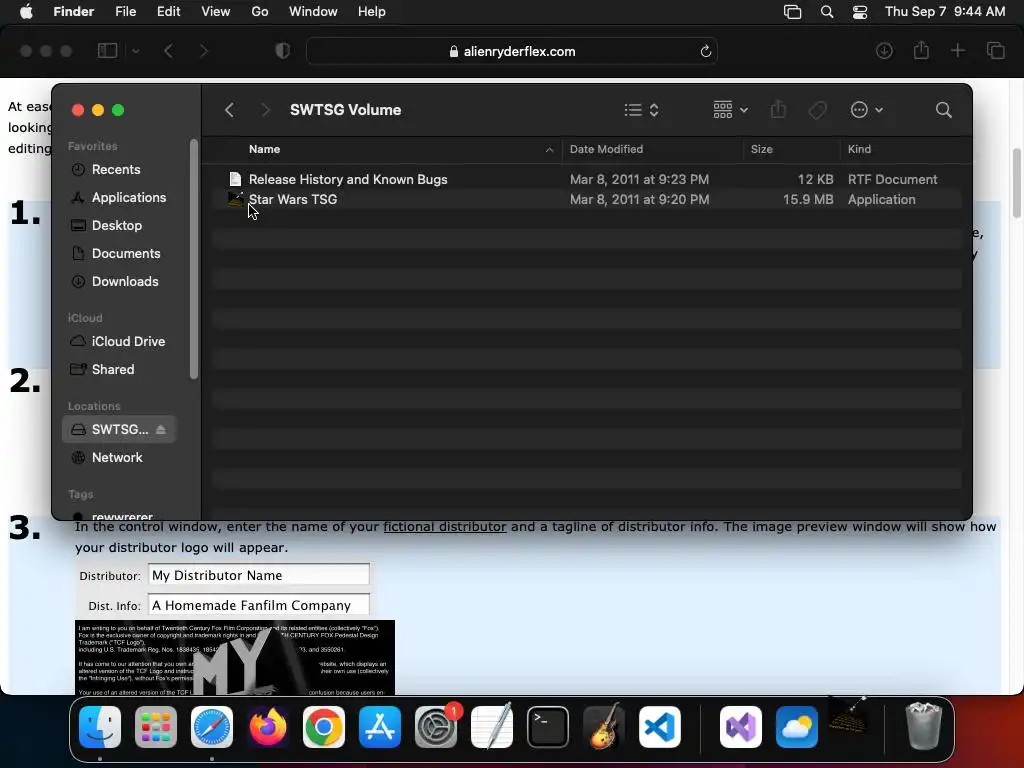This screenshot has width=1024, height=768.
Task: Select iCloud Drive in the Finder sidebar
Action: click(120, 342)
